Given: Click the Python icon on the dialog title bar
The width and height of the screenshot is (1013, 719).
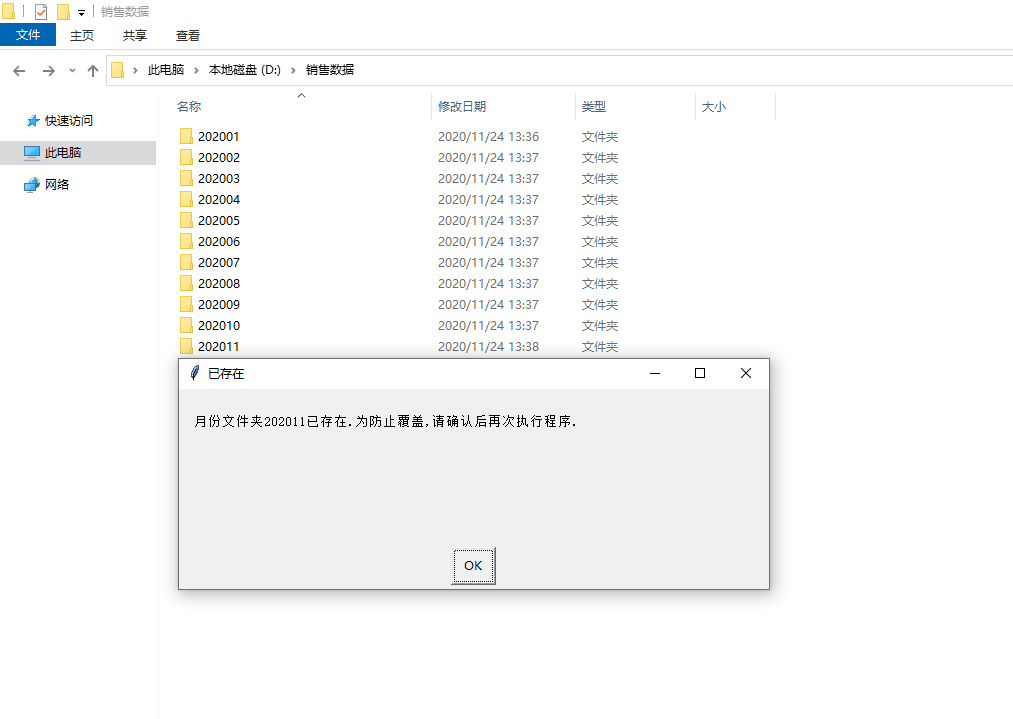Looking at the screenshot, I should click(x=196, y=372).
